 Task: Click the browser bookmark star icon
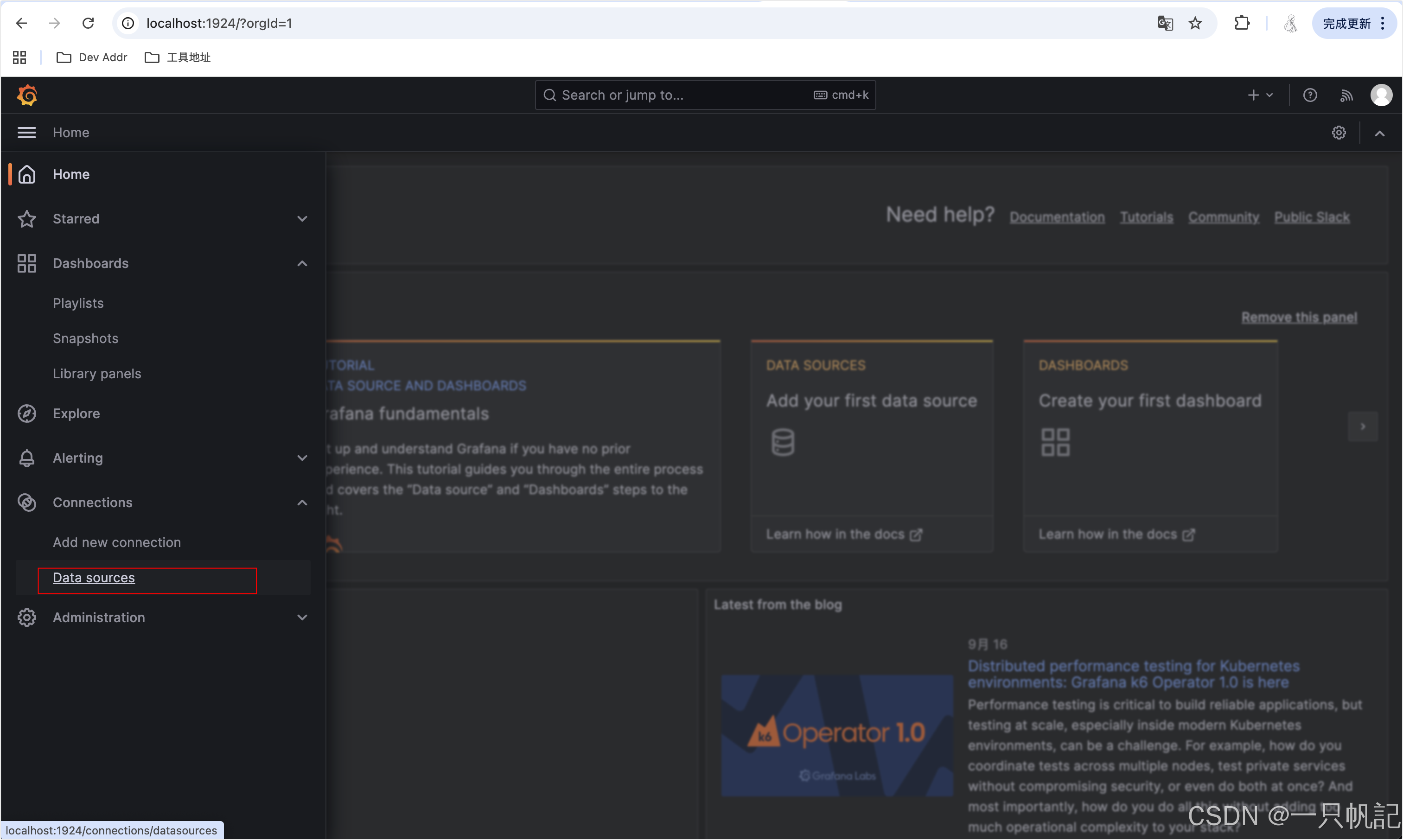pyautogui.click(x=1195, y=23)
